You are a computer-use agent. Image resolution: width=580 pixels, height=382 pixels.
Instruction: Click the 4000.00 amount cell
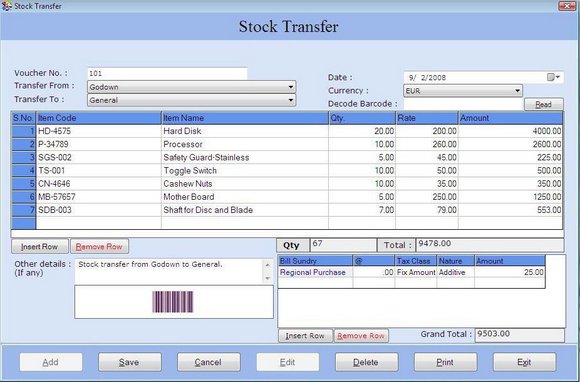point(510,131)
